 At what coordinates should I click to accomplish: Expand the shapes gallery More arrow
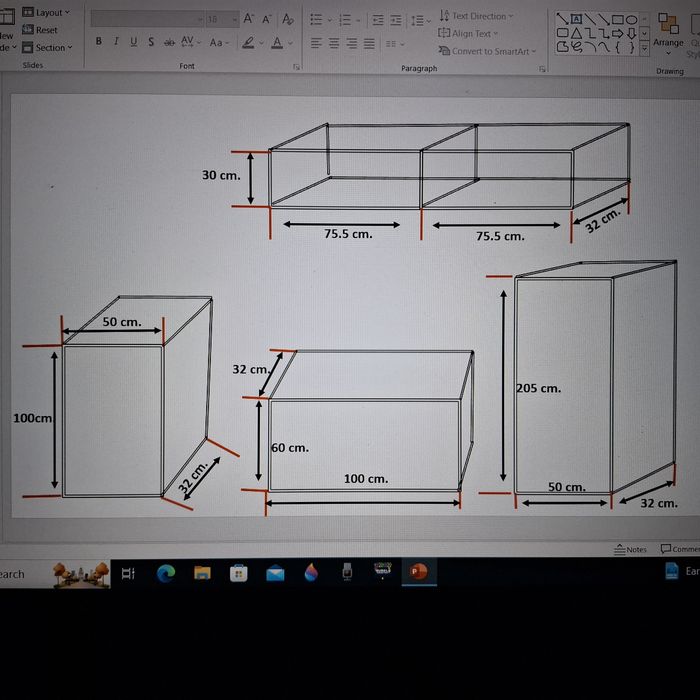(644, 48)
